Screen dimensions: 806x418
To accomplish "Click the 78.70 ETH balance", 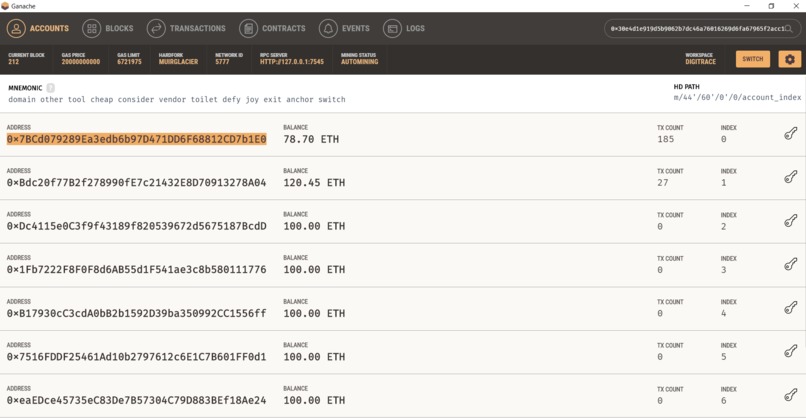I will [311, 139].
